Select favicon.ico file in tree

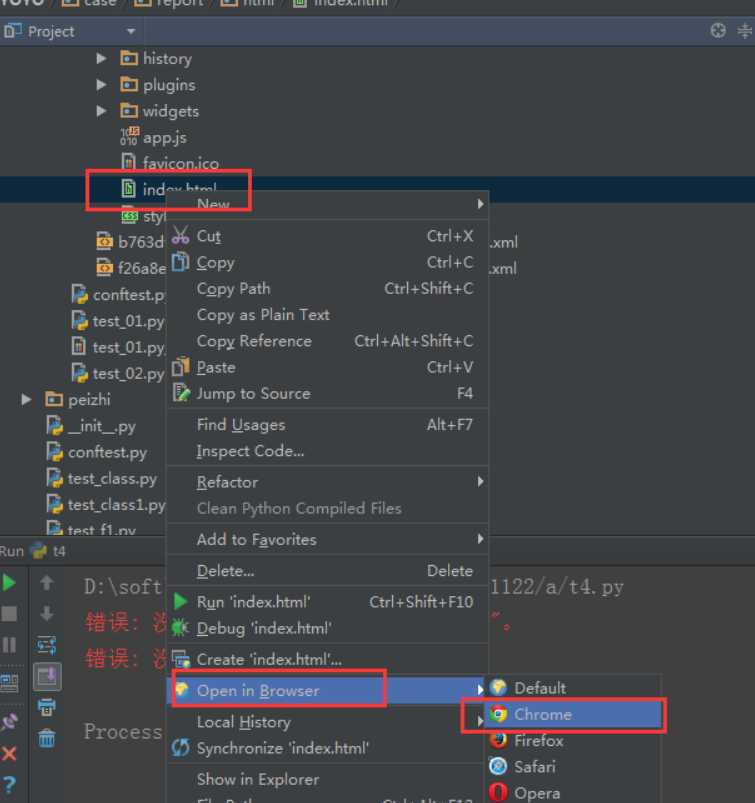(170, 163)
